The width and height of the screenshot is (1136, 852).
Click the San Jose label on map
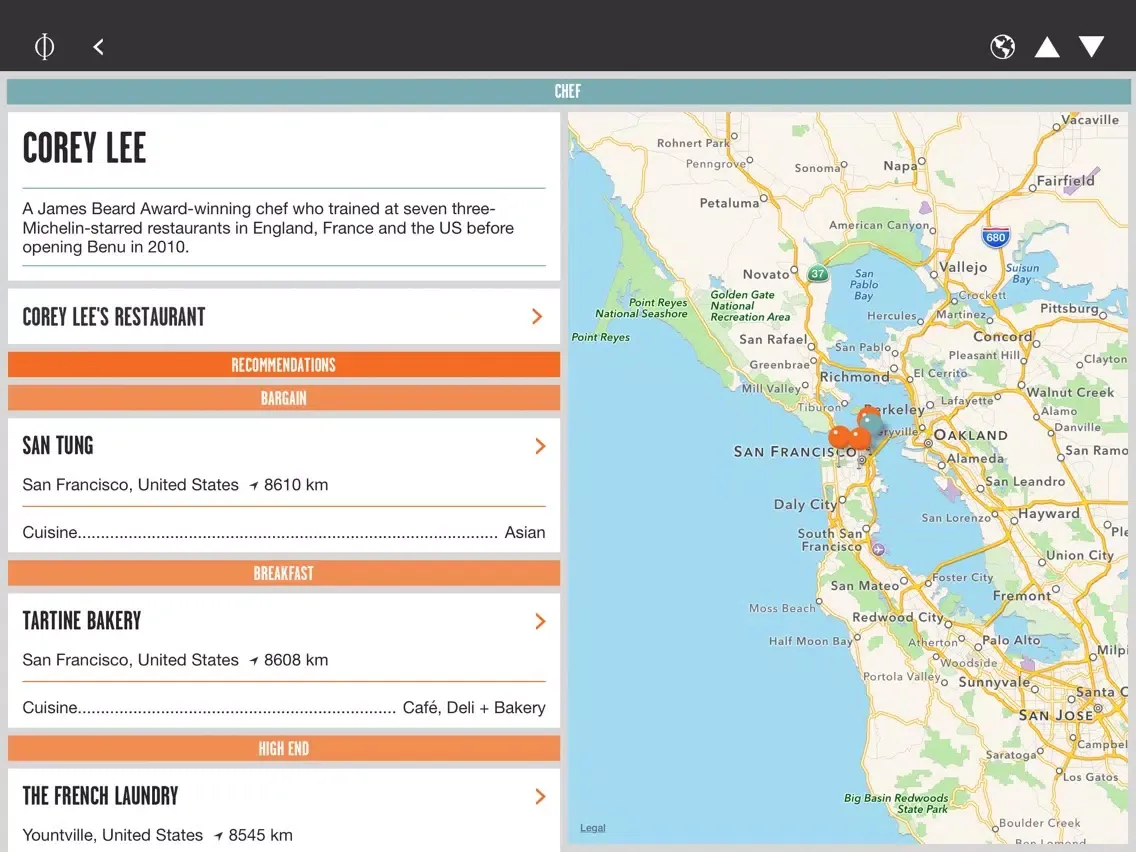[1056, 715]
